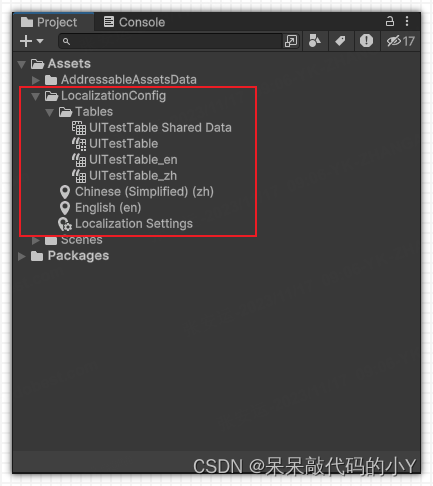Click the lock icon in Project panel
The width and height of the screenshot is (433, 486).
pyautogui.click(x=390, y=21)
